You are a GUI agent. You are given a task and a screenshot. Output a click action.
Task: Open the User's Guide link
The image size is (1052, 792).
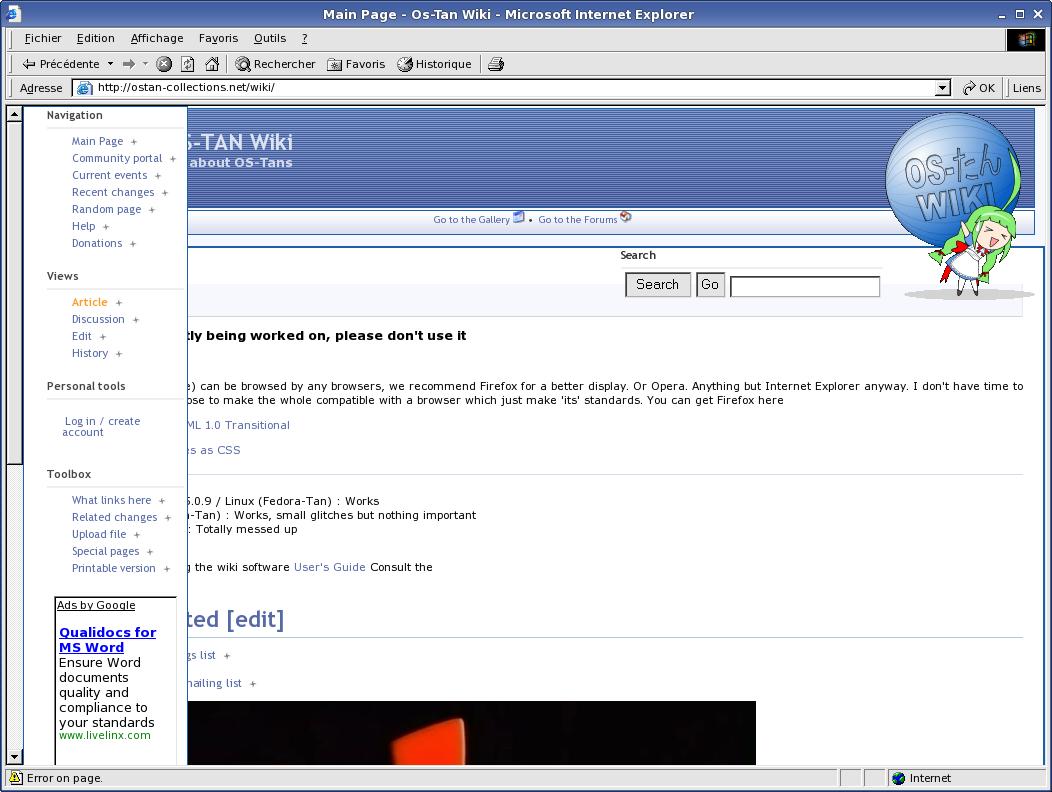click(329, 567)
